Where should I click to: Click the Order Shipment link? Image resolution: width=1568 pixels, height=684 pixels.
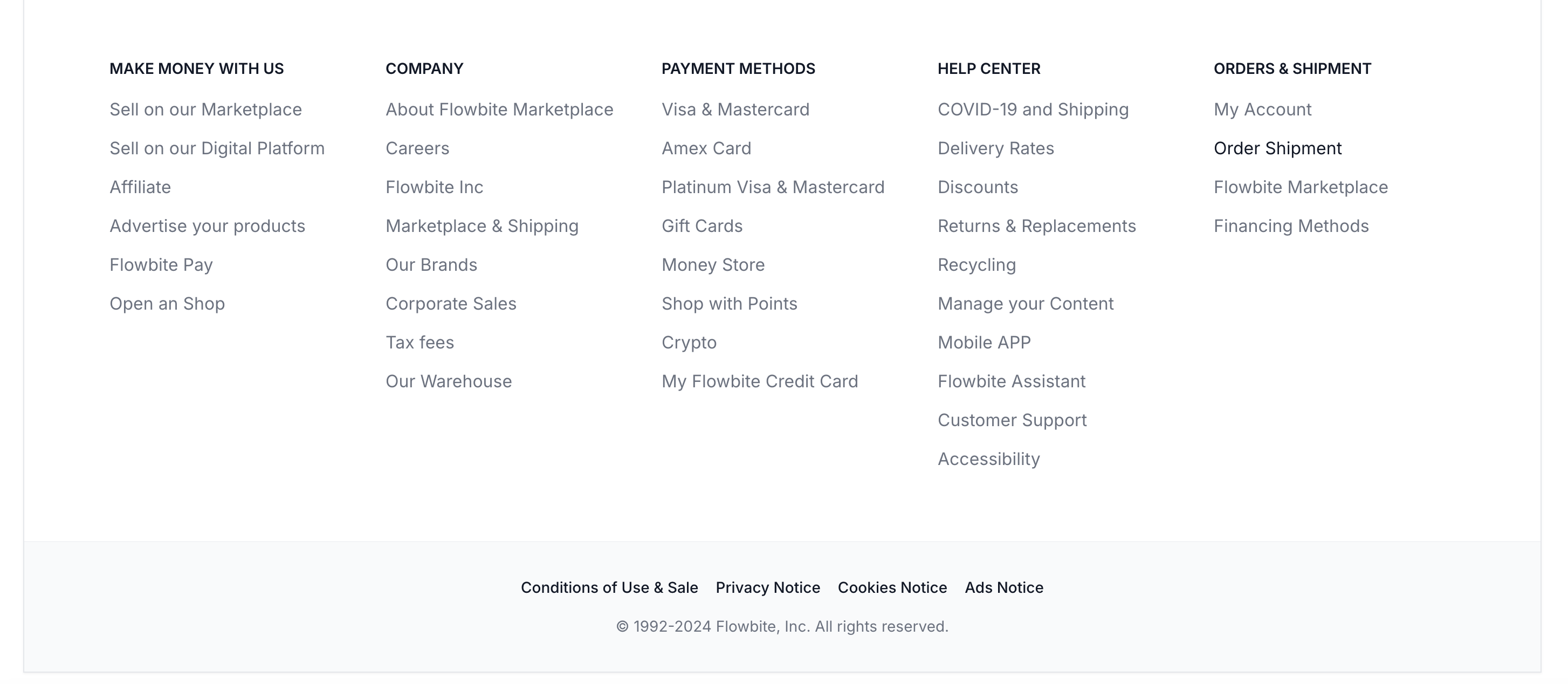pos(1277,149)
